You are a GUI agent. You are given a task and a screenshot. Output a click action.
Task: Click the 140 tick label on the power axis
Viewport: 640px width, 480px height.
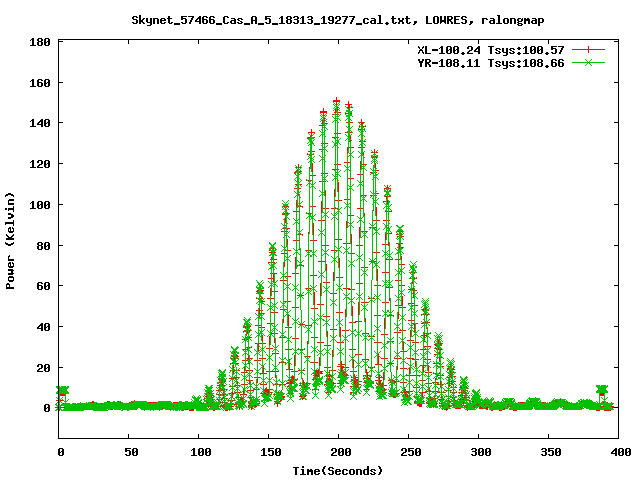(x=40, y=123)
